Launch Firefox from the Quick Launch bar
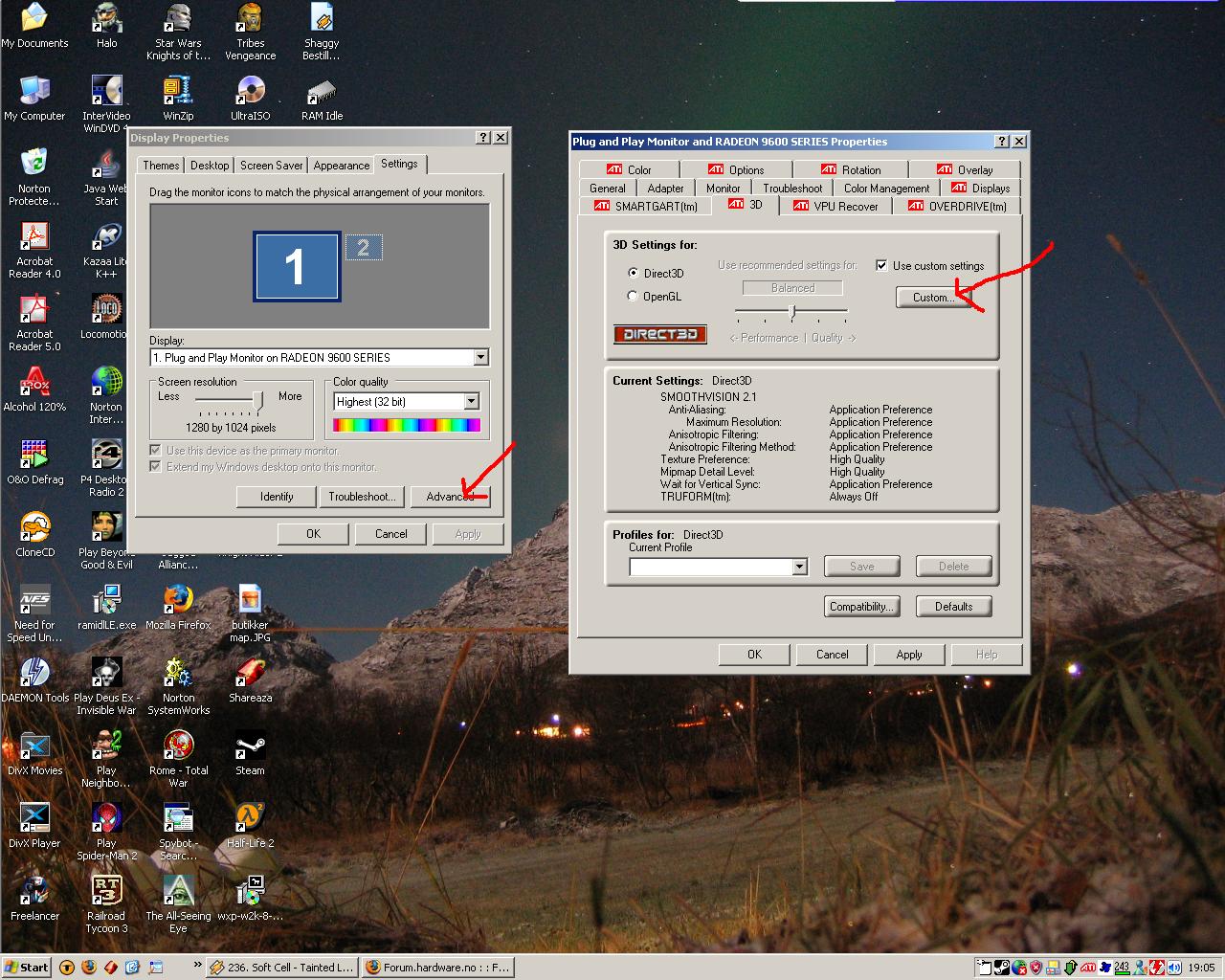Viewport: 1225px width, 980px height. click(x=89, y=968)
